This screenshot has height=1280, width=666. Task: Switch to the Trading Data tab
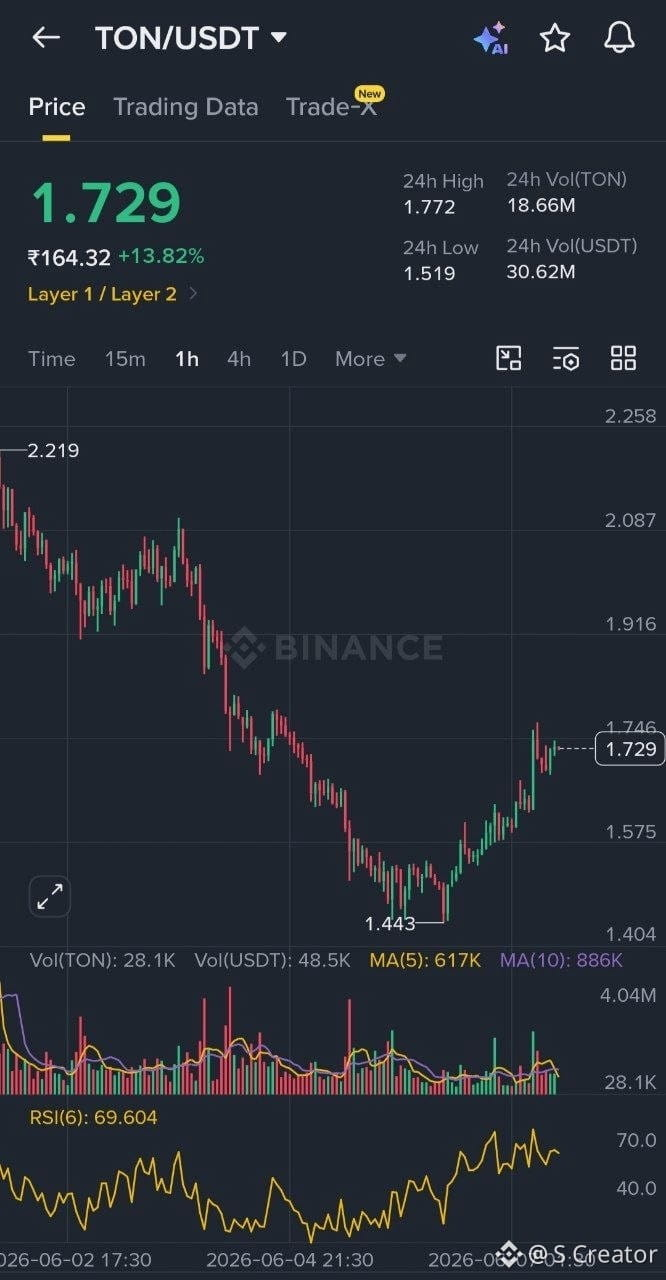[x=186, y=107]
